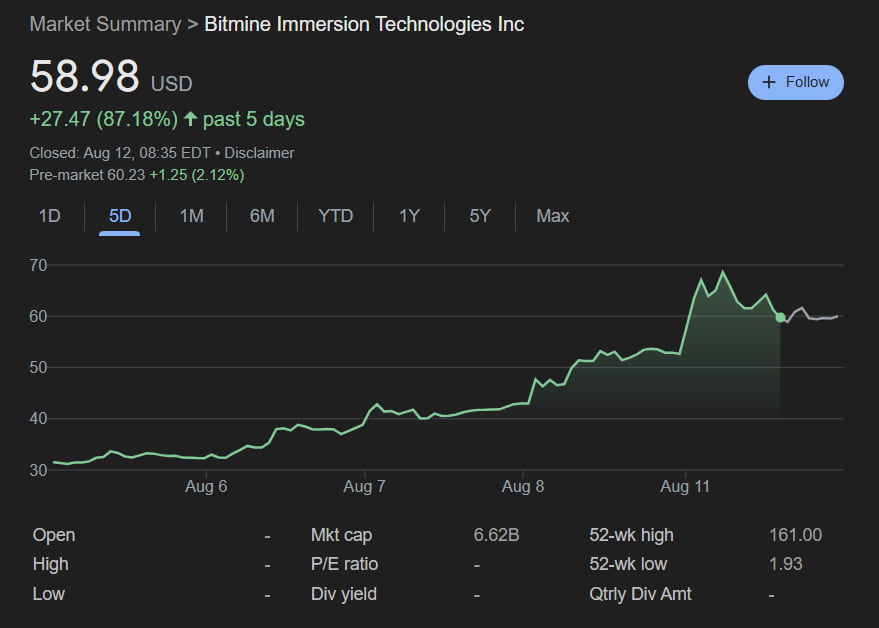The width and height of the screenshot is (879, 628).
Task: Click the USD currency label
Action: point(172,84)
